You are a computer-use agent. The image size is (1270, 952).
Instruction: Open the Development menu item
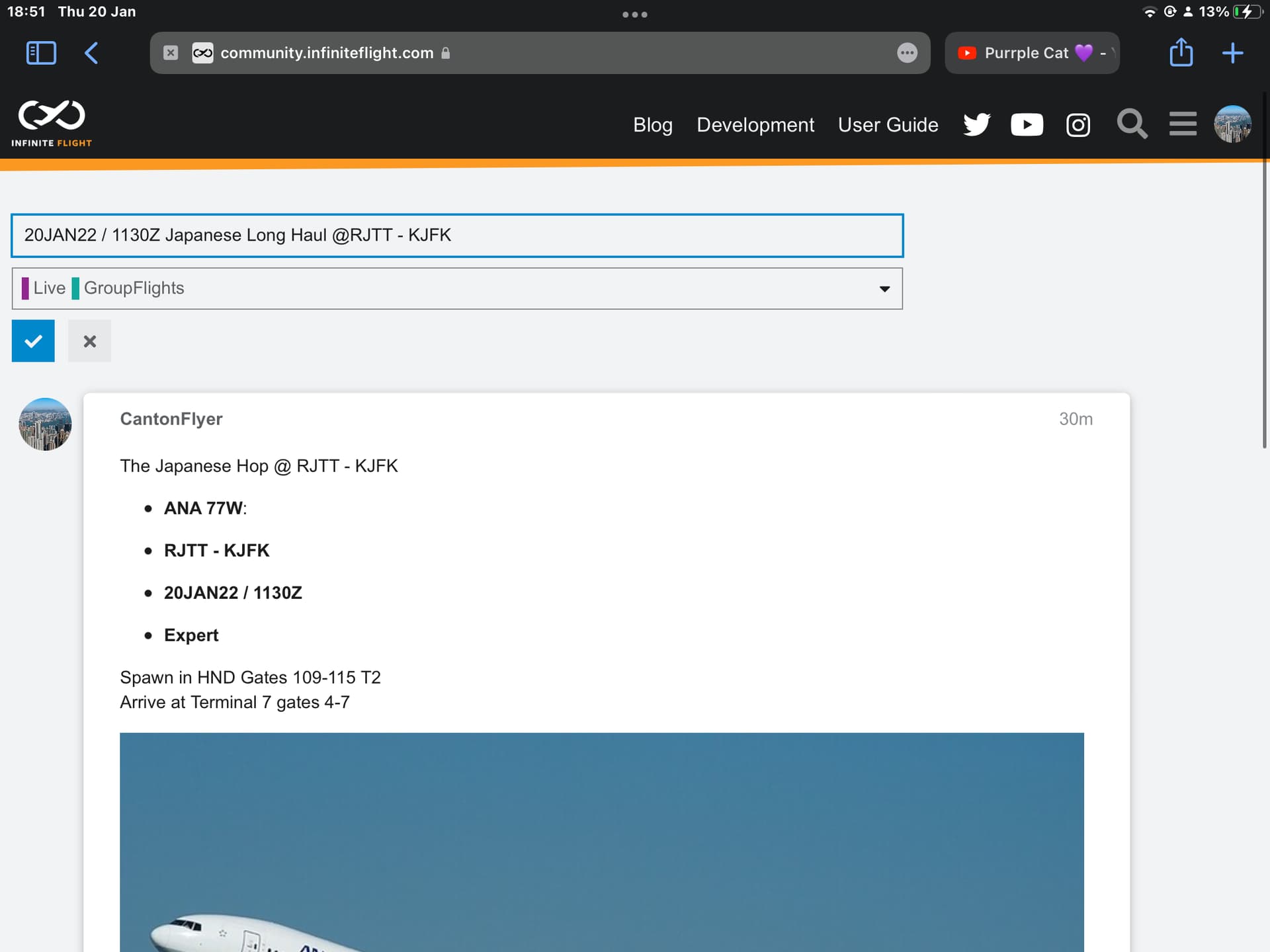pyautogui.click(x=755, y=125)
